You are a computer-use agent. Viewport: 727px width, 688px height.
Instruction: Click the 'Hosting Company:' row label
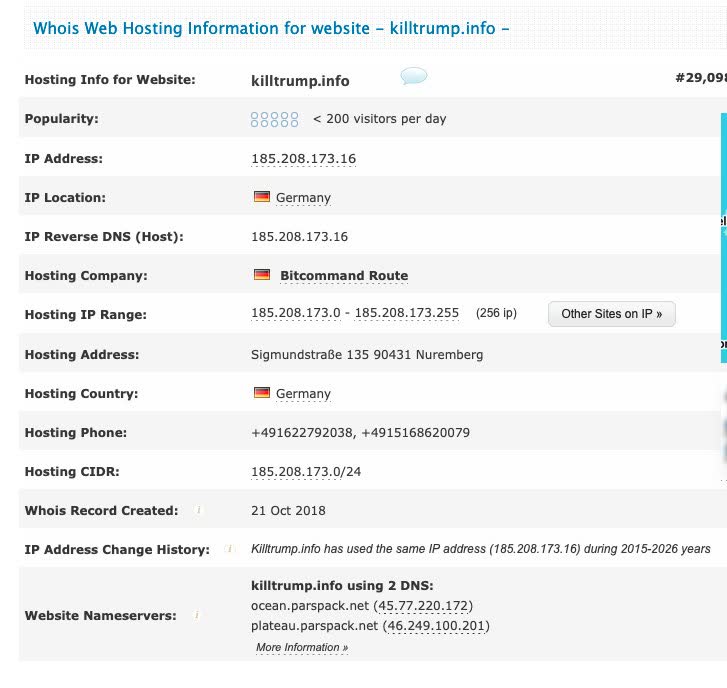86,275
